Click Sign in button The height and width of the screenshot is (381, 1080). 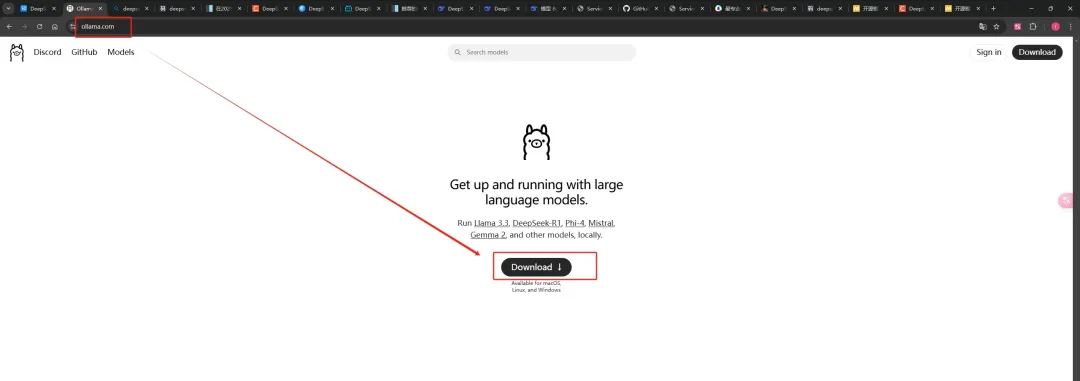point(988,52)
